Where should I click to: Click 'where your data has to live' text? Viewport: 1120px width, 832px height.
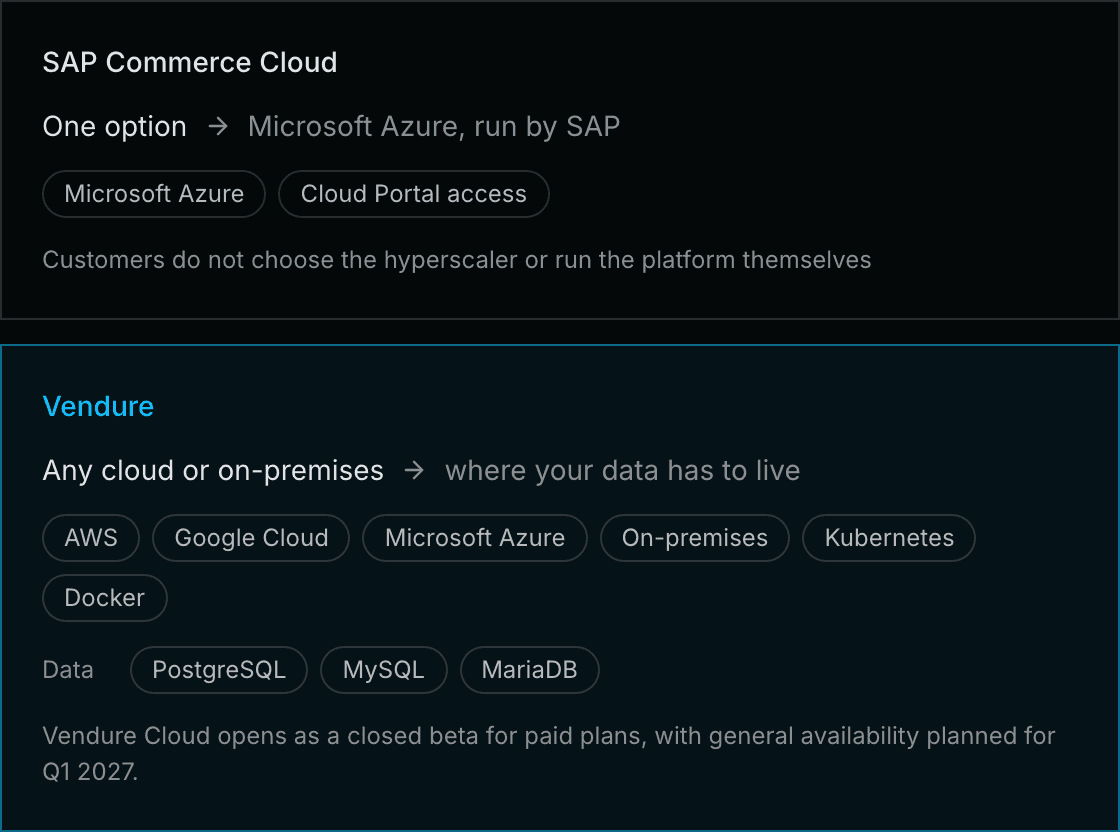point(622,471)
